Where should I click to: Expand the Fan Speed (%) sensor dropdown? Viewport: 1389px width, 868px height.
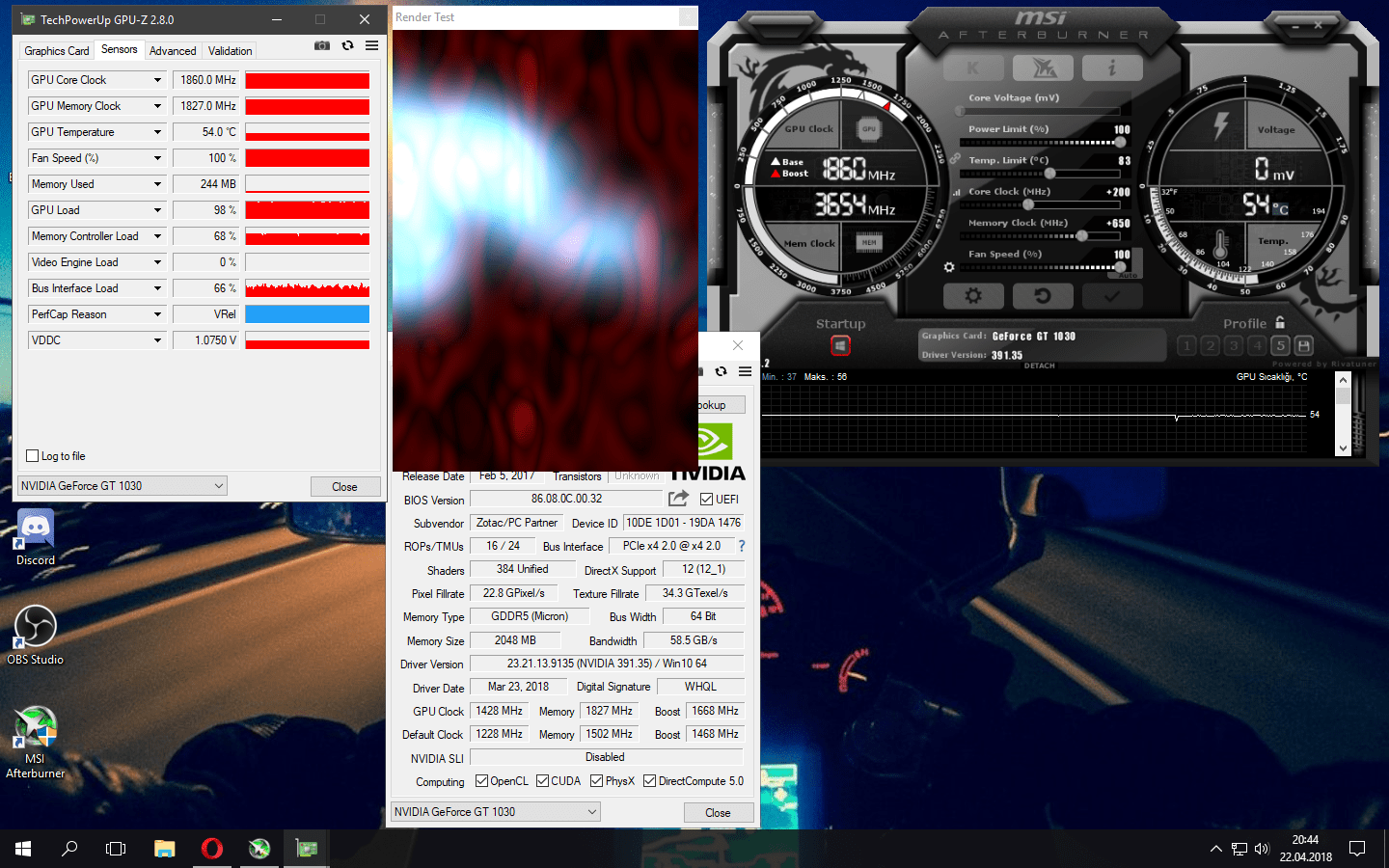pyautogui.click(x=157, y=158)
